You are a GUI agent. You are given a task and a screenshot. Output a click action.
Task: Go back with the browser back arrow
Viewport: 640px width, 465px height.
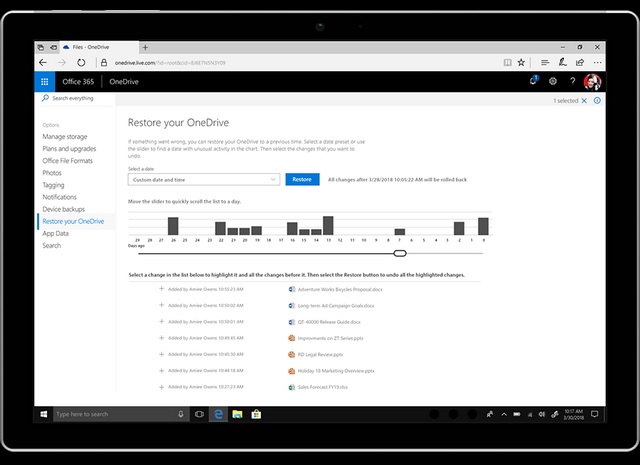[x=43, y=62]
